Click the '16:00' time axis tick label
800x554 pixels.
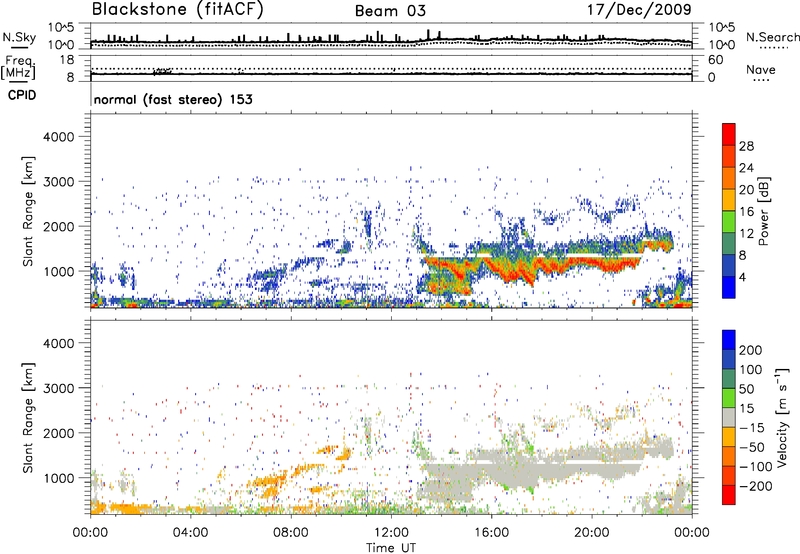pos(491,533)
